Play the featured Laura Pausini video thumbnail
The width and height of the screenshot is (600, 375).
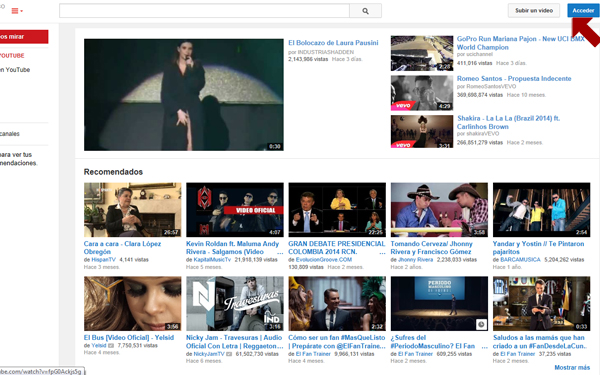(184, 95)
